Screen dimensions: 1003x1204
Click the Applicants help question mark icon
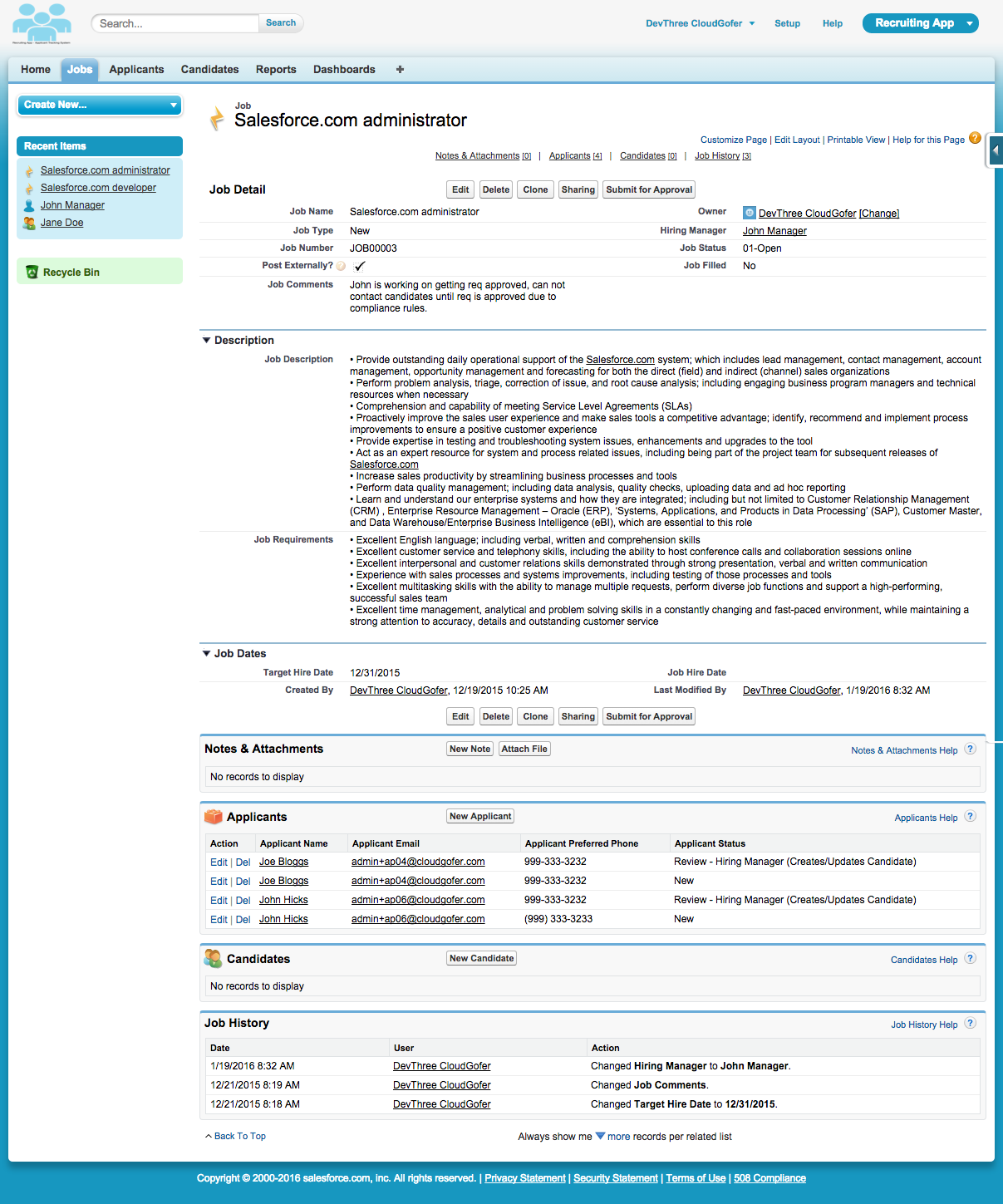[x=970, y=817]
